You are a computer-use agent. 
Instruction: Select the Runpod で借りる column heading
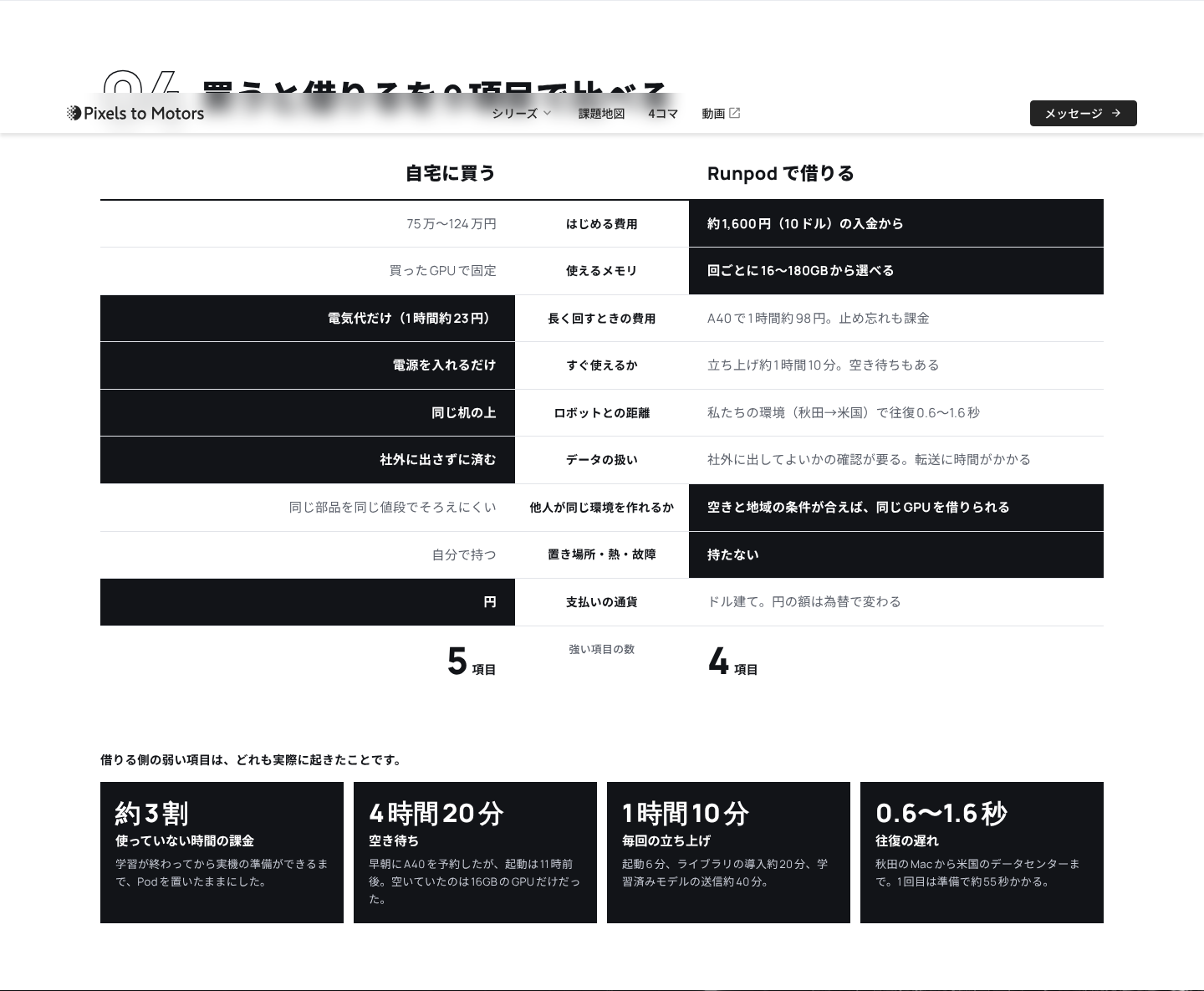coord(781,173)
